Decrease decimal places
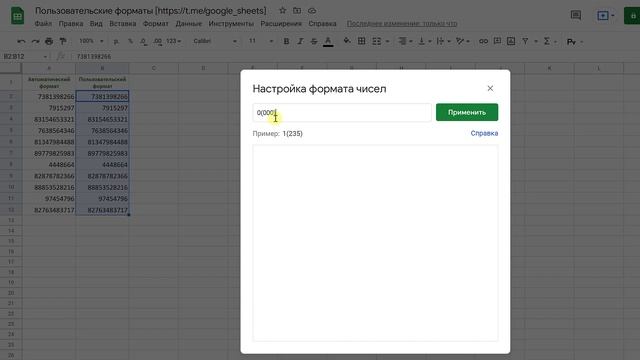The image size is (640, 360). pyautogui.click(x=143, y=41)
